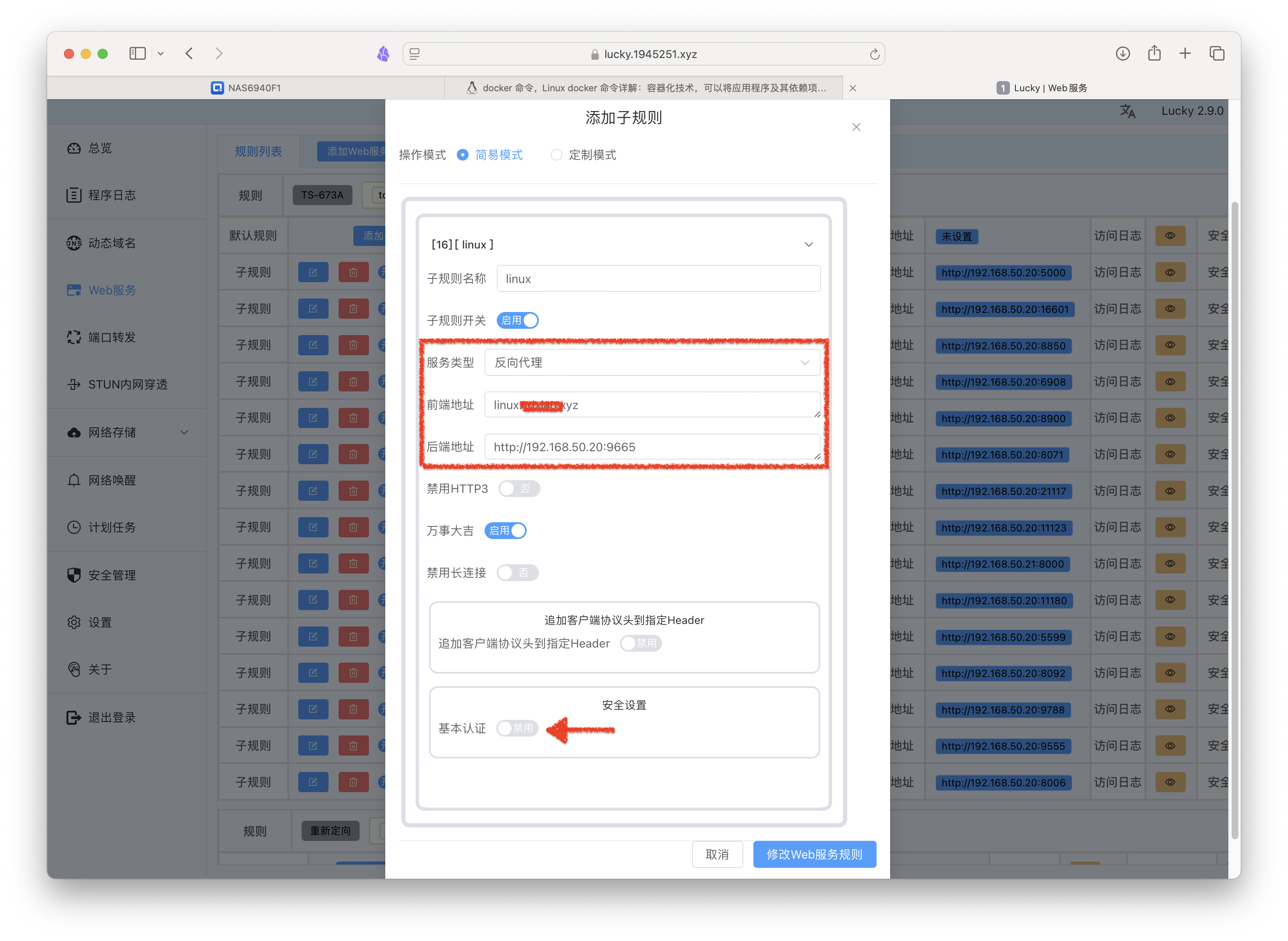Click the Safari address bar lucky.1945251.xyz
This screenshot has width=1288, height=941.
pyautogui.click(x=644, y=54)
